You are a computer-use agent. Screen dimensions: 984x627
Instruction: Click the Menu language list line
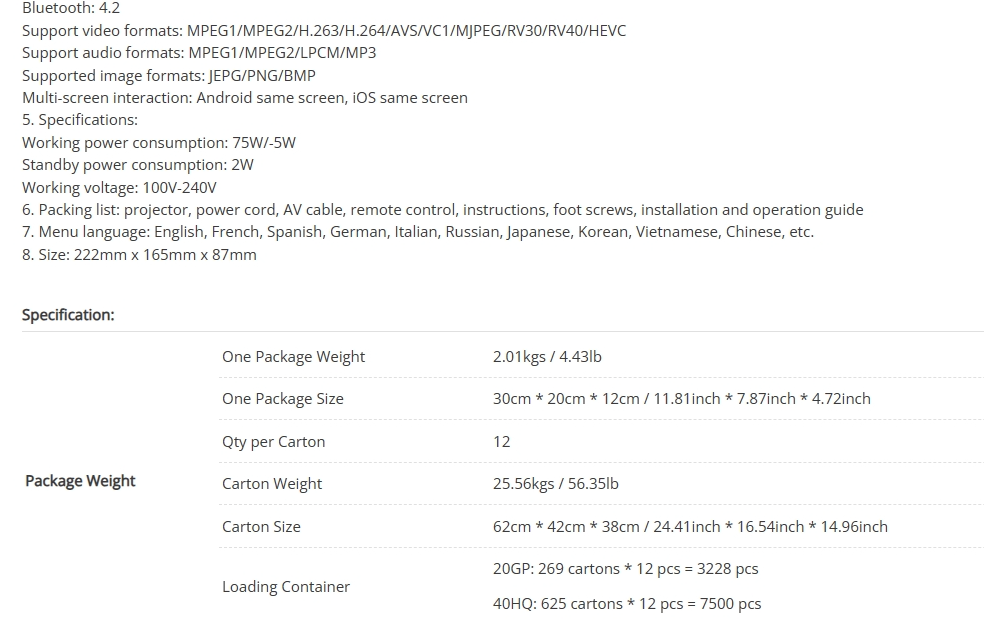[x=417, y=232]
